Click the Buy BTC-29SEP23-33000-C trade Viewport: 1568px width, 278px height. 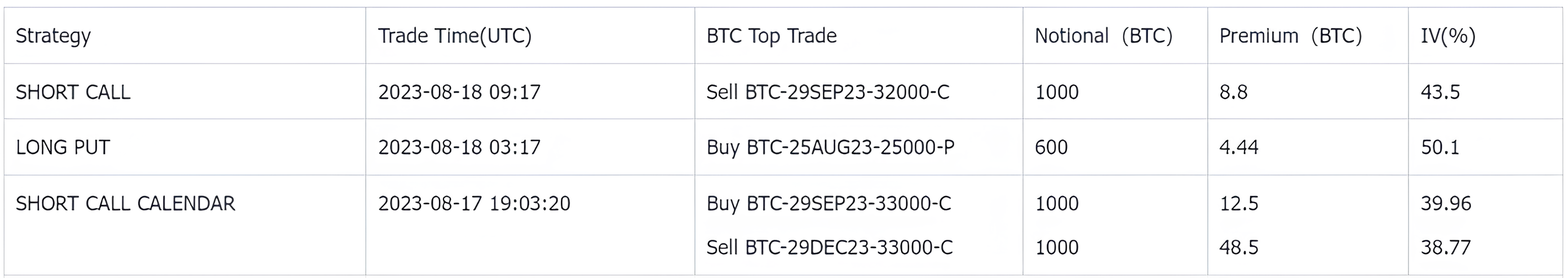pos(829,203)
